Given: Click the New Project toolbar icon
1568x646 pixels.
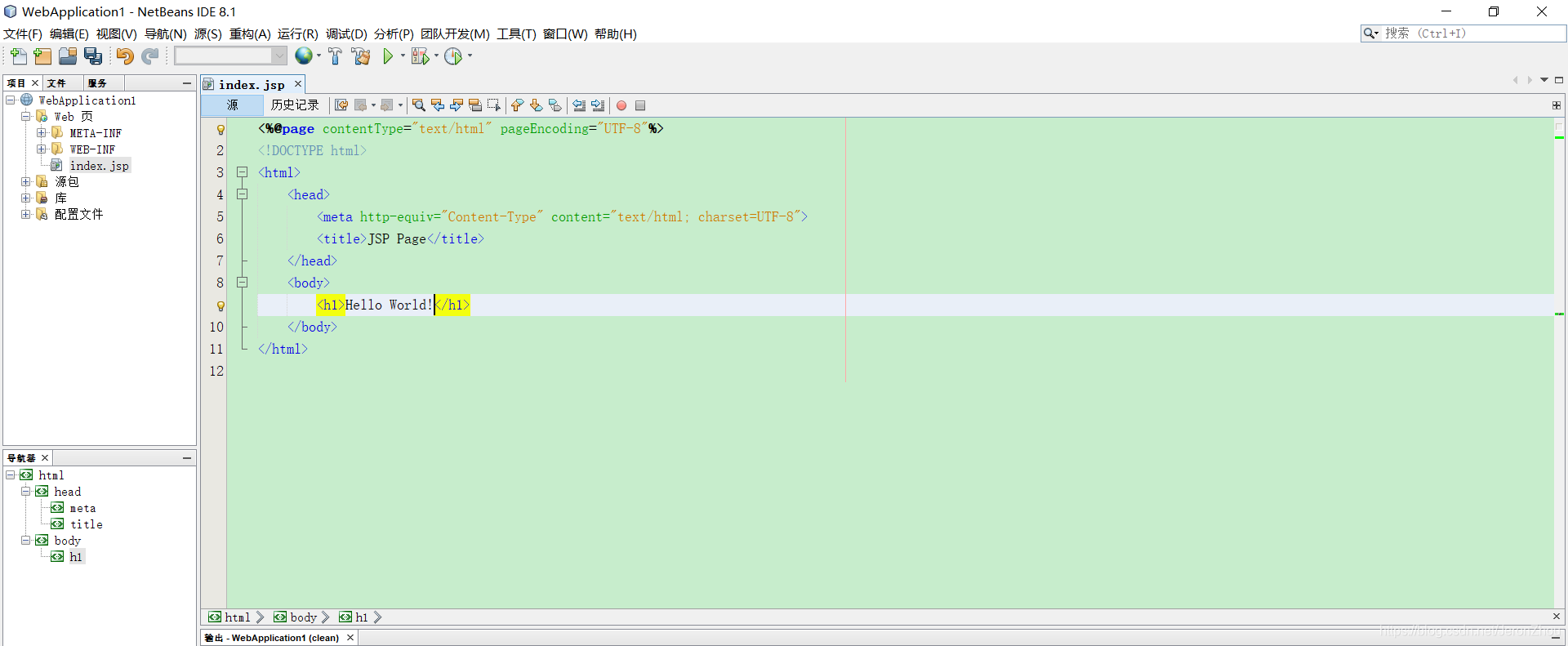Looking at the screenshot, I should (x=42, y=56).
